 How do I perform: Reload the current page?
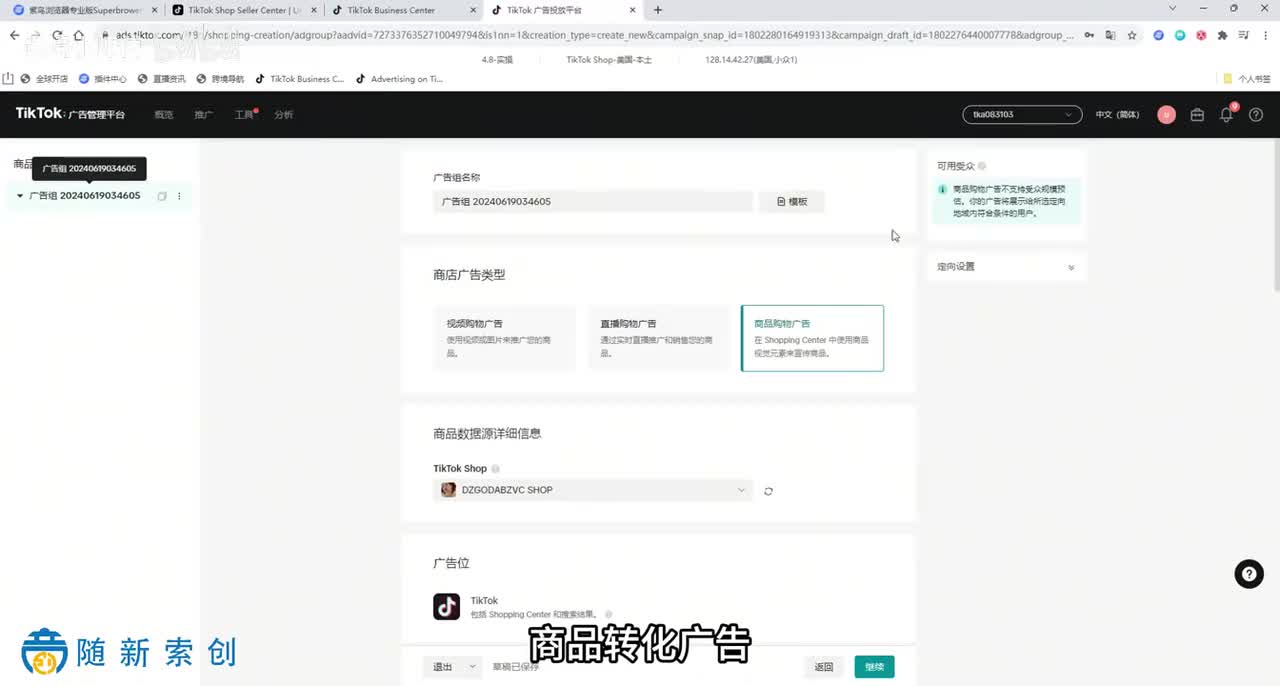coord(58,35)
